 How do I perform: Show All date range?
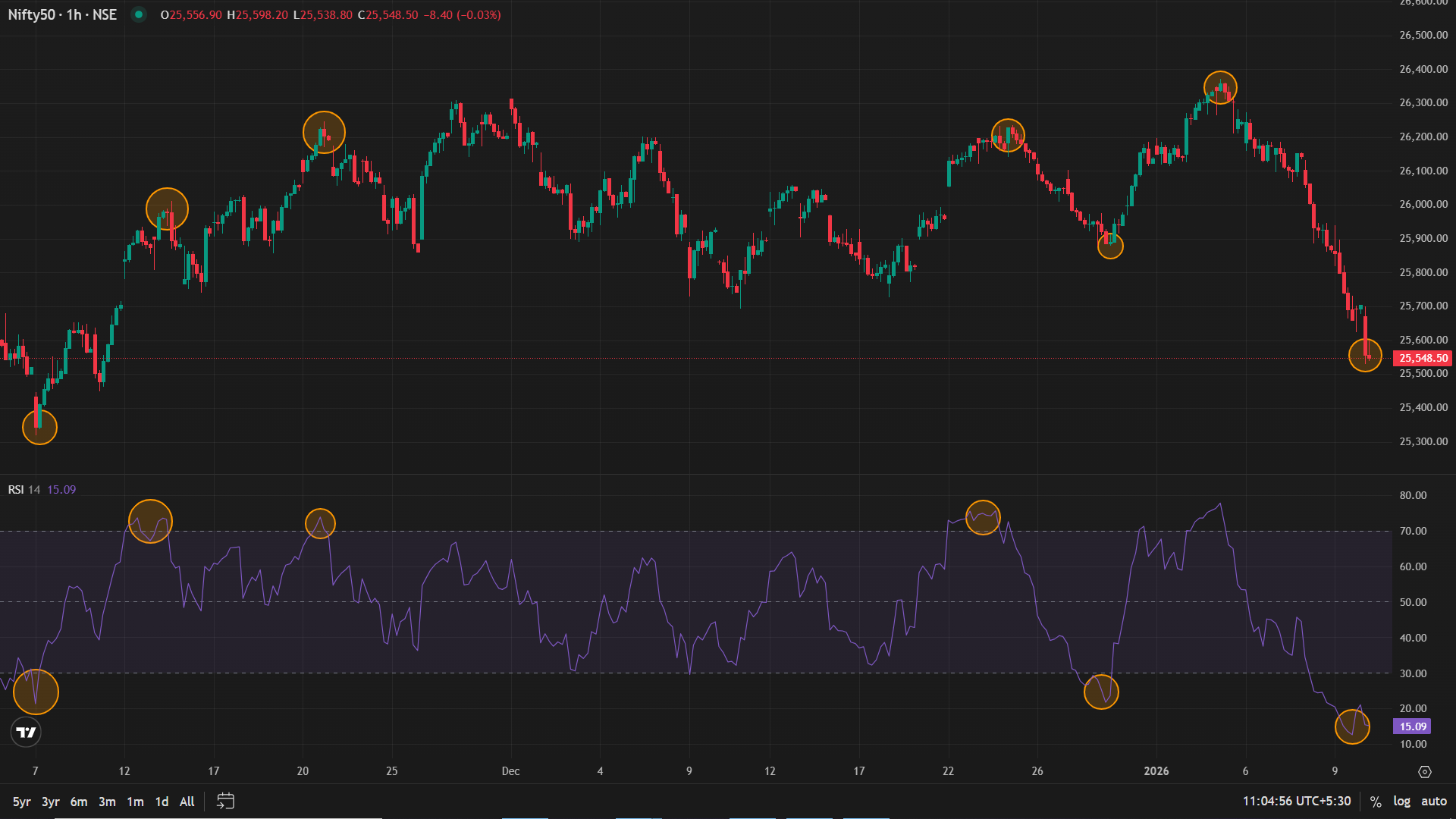(187, 801)
